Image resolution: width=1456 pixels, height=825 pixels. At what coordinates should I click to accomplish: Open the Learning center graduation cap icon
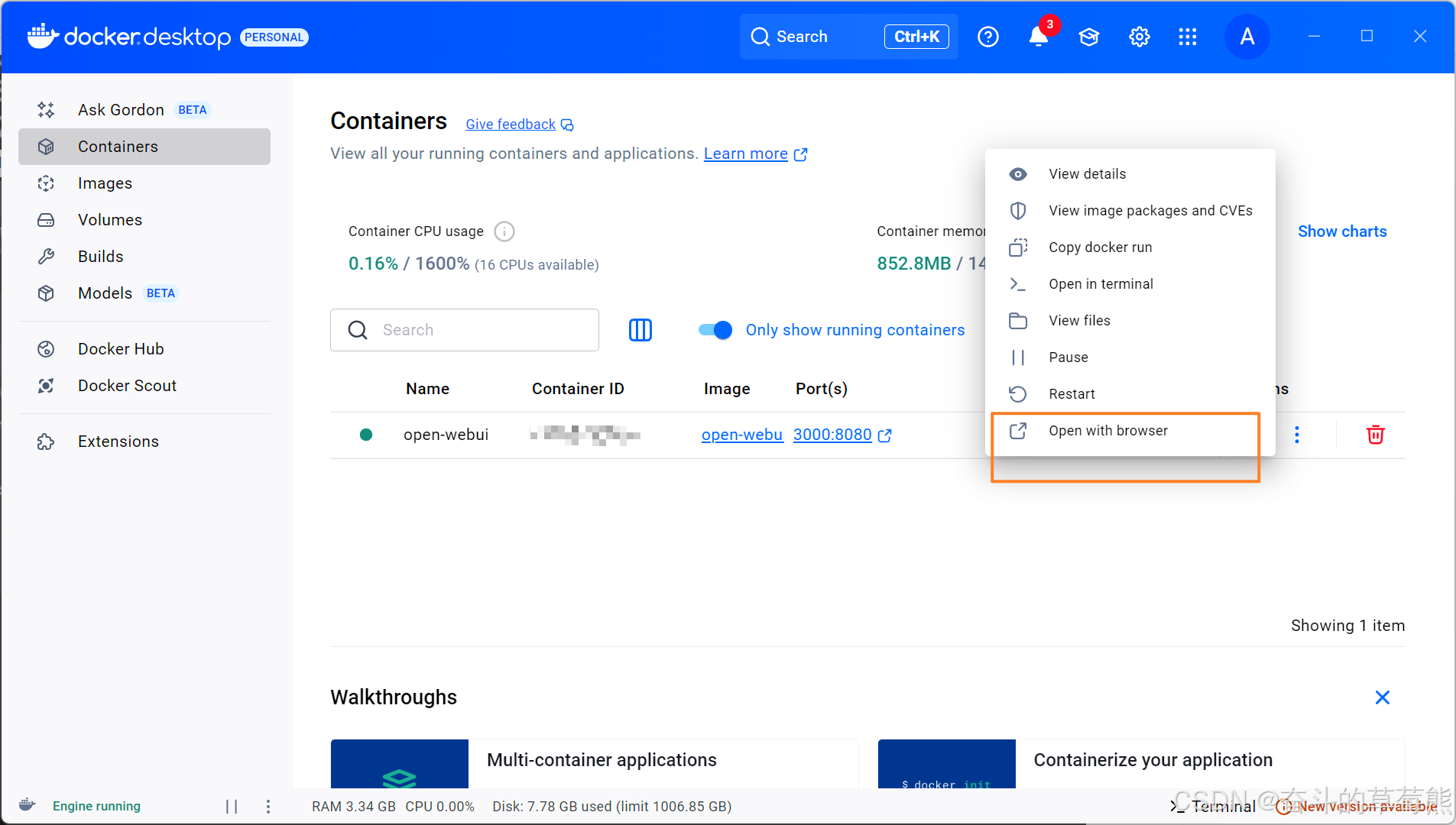(x=1089, y=37)
